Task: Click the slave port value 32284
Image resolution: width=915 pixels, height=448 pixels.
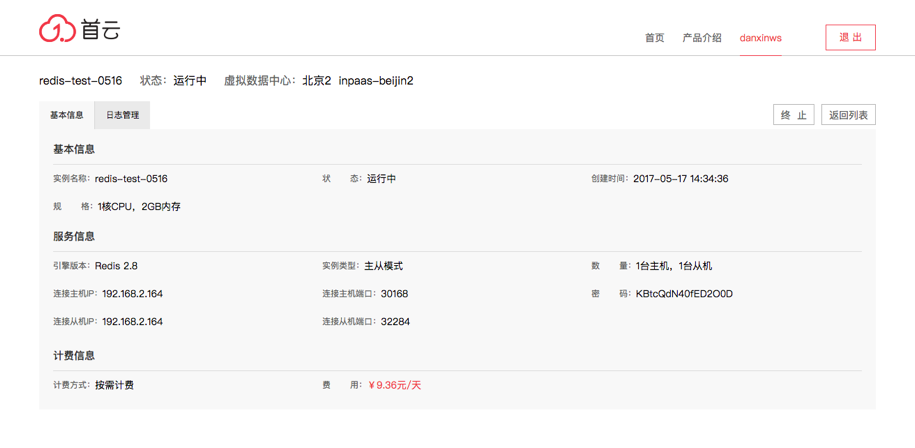Action: pyautogui.click(x=395, y=322)
